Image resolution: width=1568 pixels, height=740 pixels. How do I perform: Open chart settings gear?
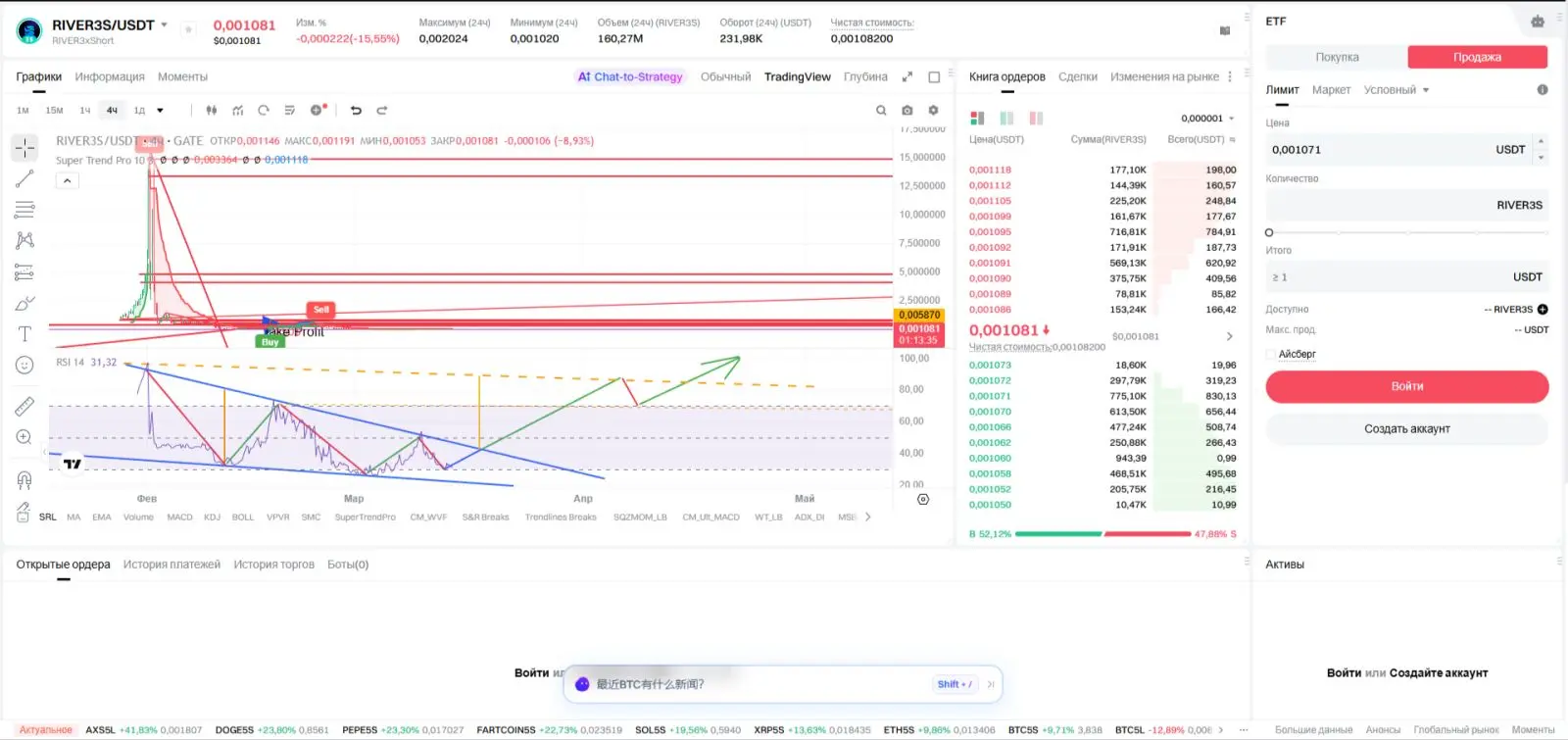pos(933,111)
